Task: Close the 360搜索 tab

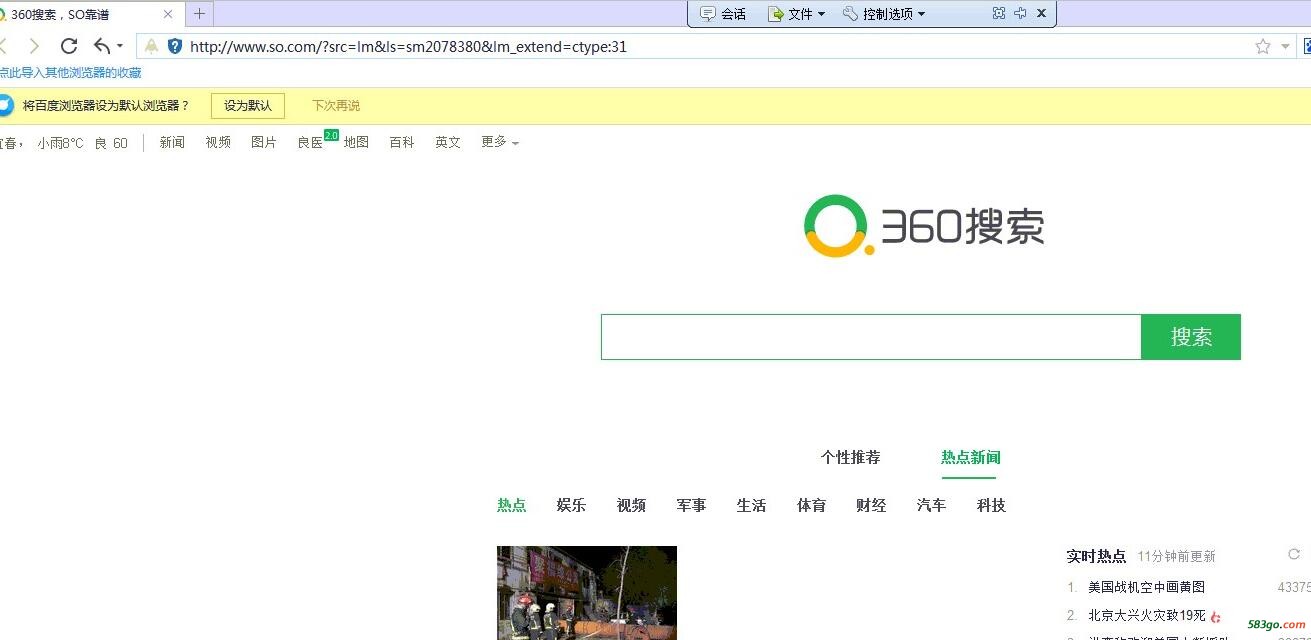Action: coord(168,14)
